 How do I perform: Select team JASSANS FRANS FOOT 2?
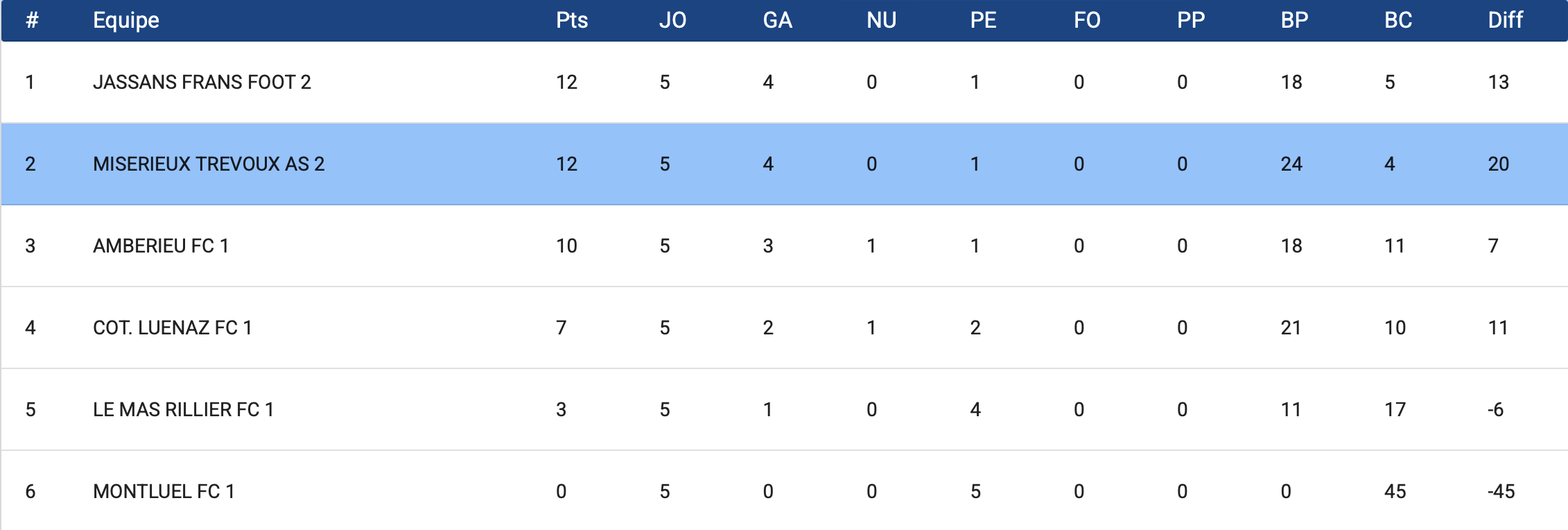202,82
